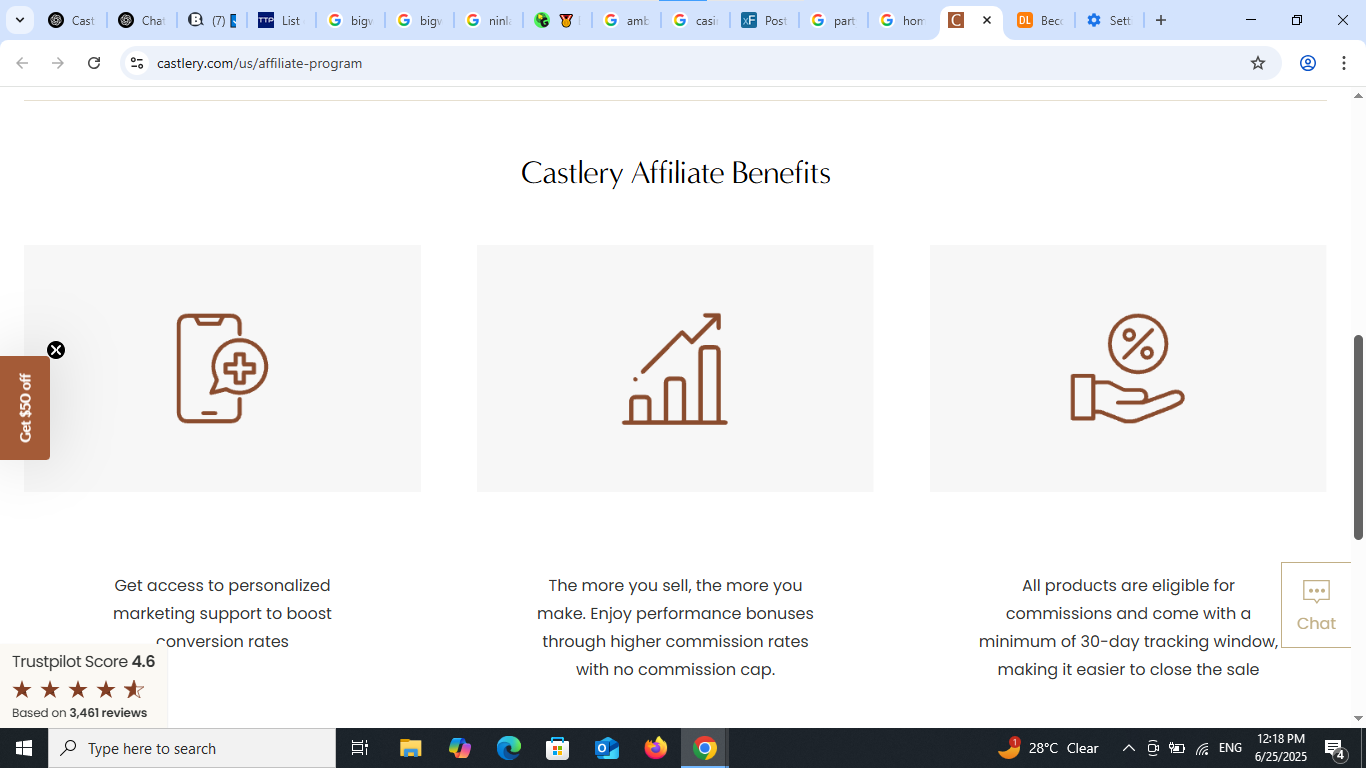Switch to the (7) notifications tab

[x=211, y=20]
